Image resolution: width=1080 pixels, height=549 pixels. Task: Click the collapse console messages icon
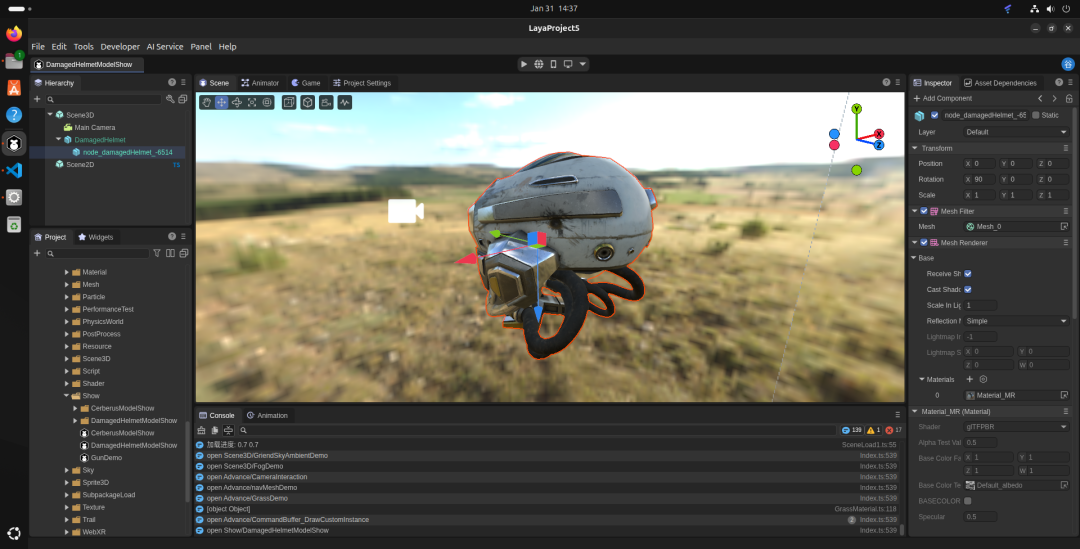(x=228, y=430)
